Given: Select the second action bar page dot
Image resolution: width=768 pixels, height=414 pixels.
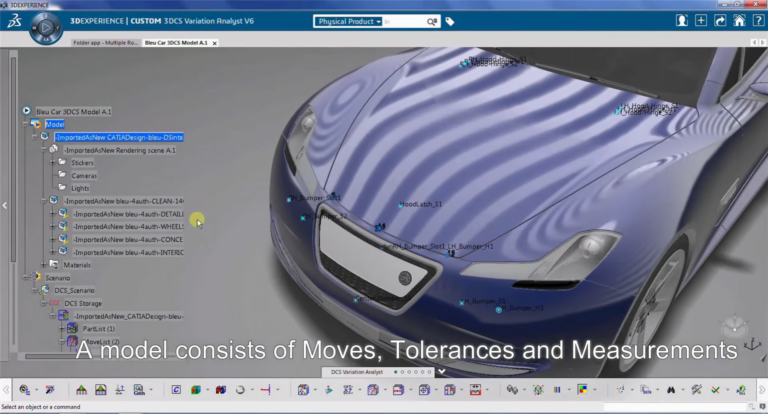Looking at the screenshot, I should (403, 372).
